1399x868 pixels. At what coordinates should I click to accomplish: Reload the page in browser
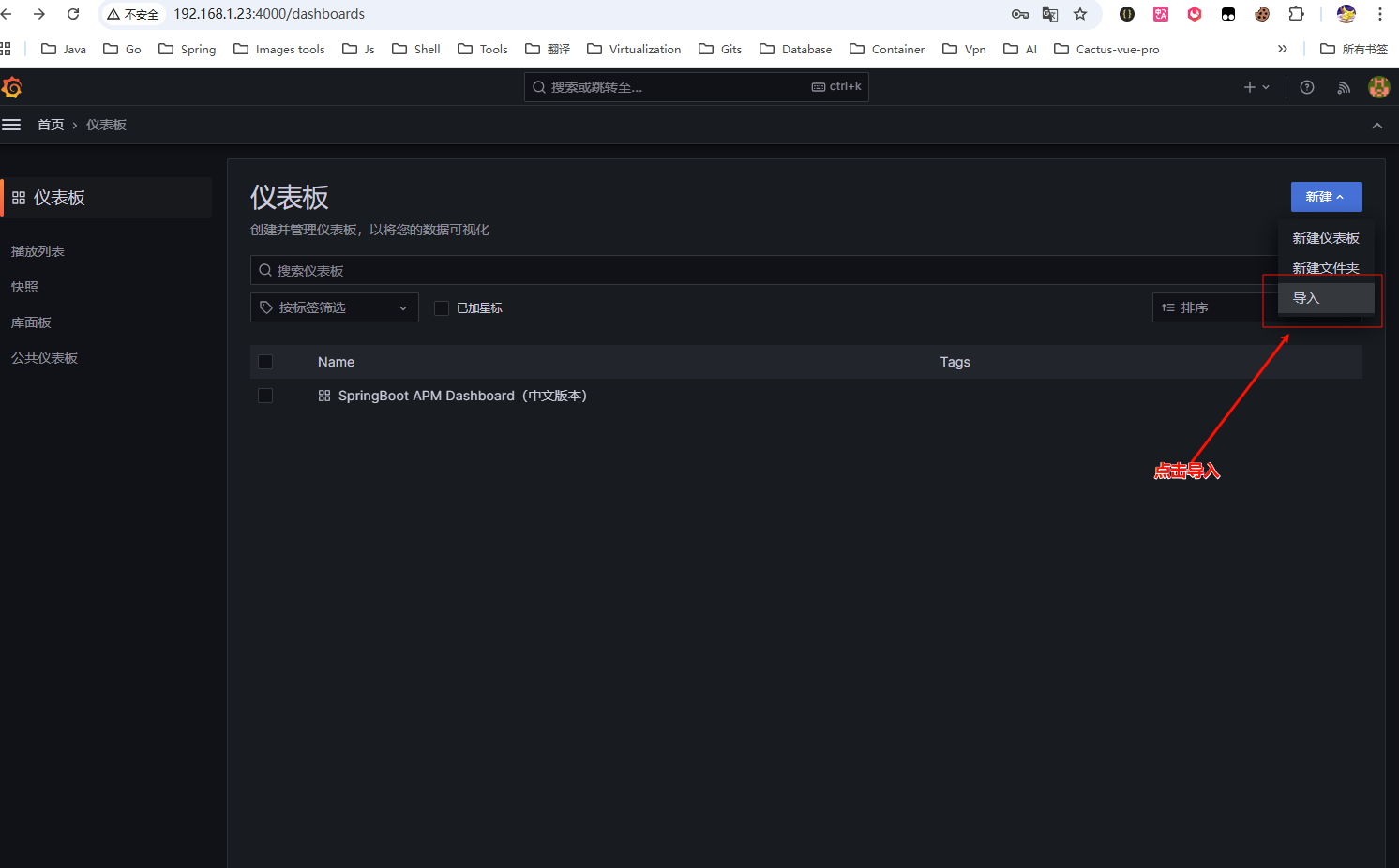click(x=73, y=14)
